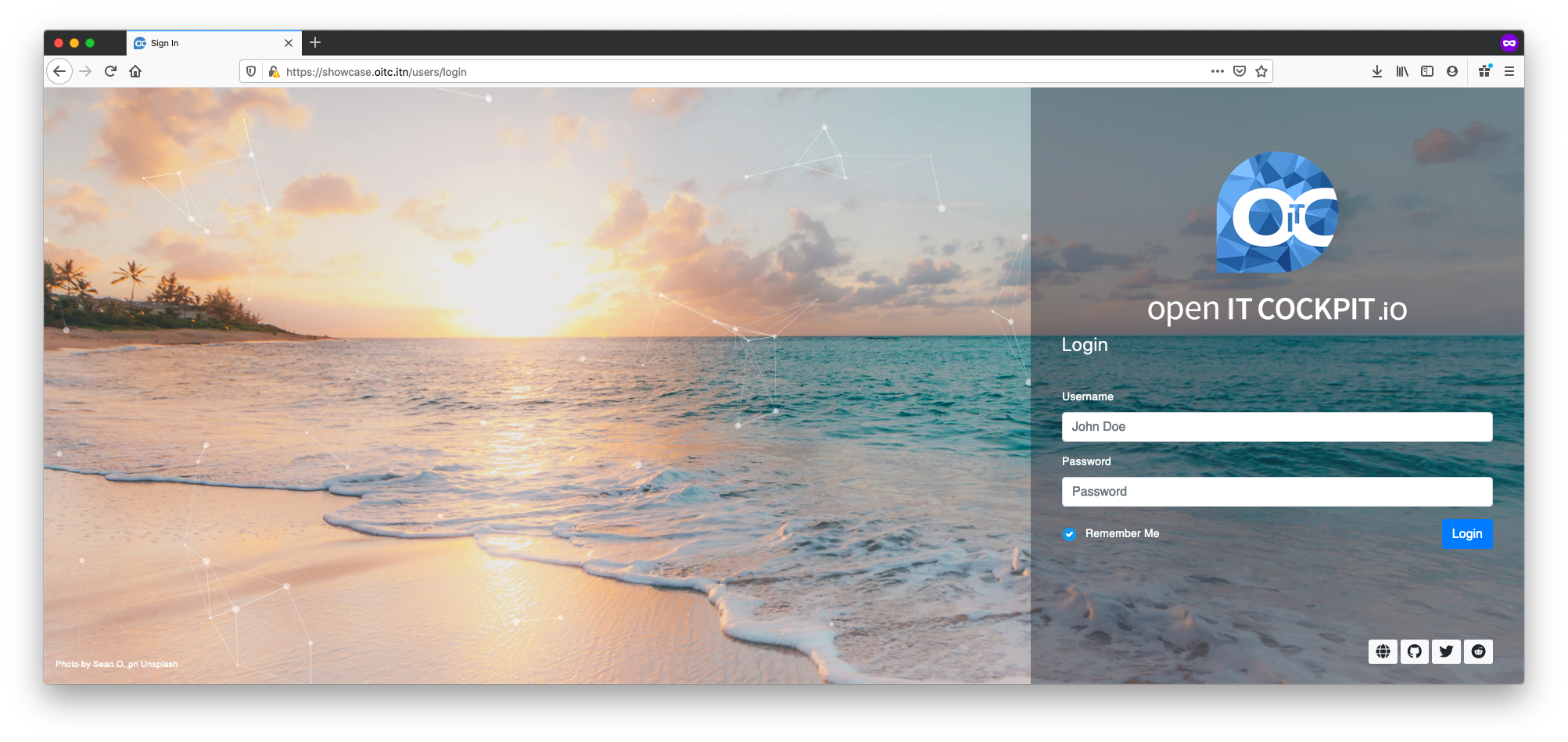The image size is (1568, 742).
Task: Open the page actions three-dot menu
Action: [1217, 71]
